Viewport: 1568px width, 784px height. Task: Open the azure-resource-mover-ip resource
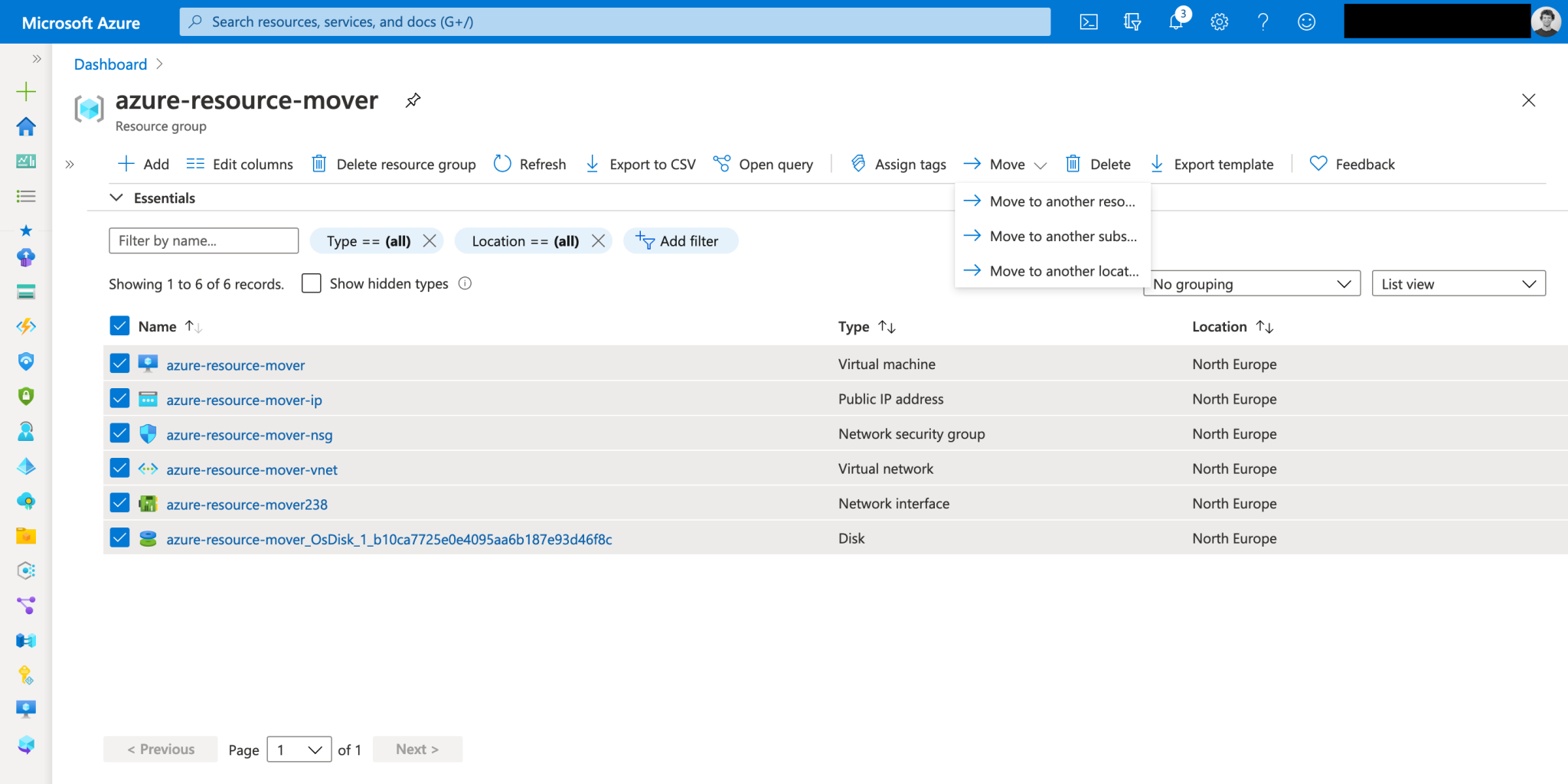243,399
